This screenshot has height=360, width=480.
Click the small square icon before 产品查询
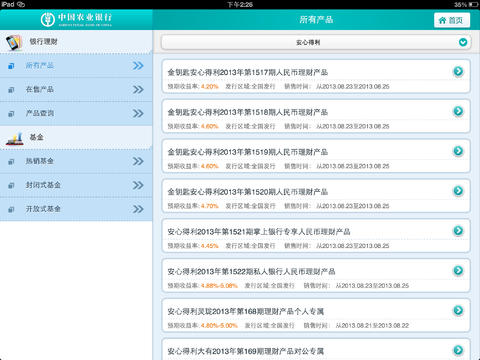tap(11, 114)
